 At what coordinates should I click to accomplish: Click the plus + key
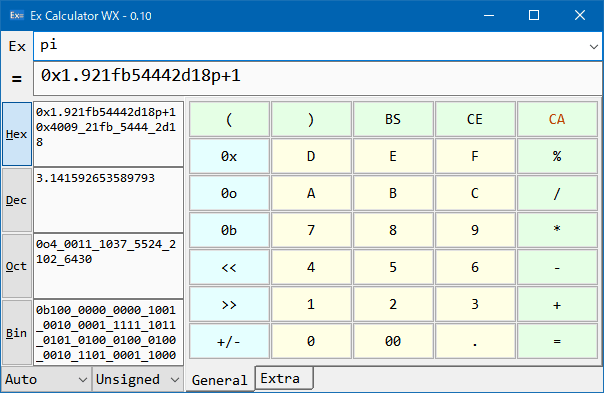557,304
